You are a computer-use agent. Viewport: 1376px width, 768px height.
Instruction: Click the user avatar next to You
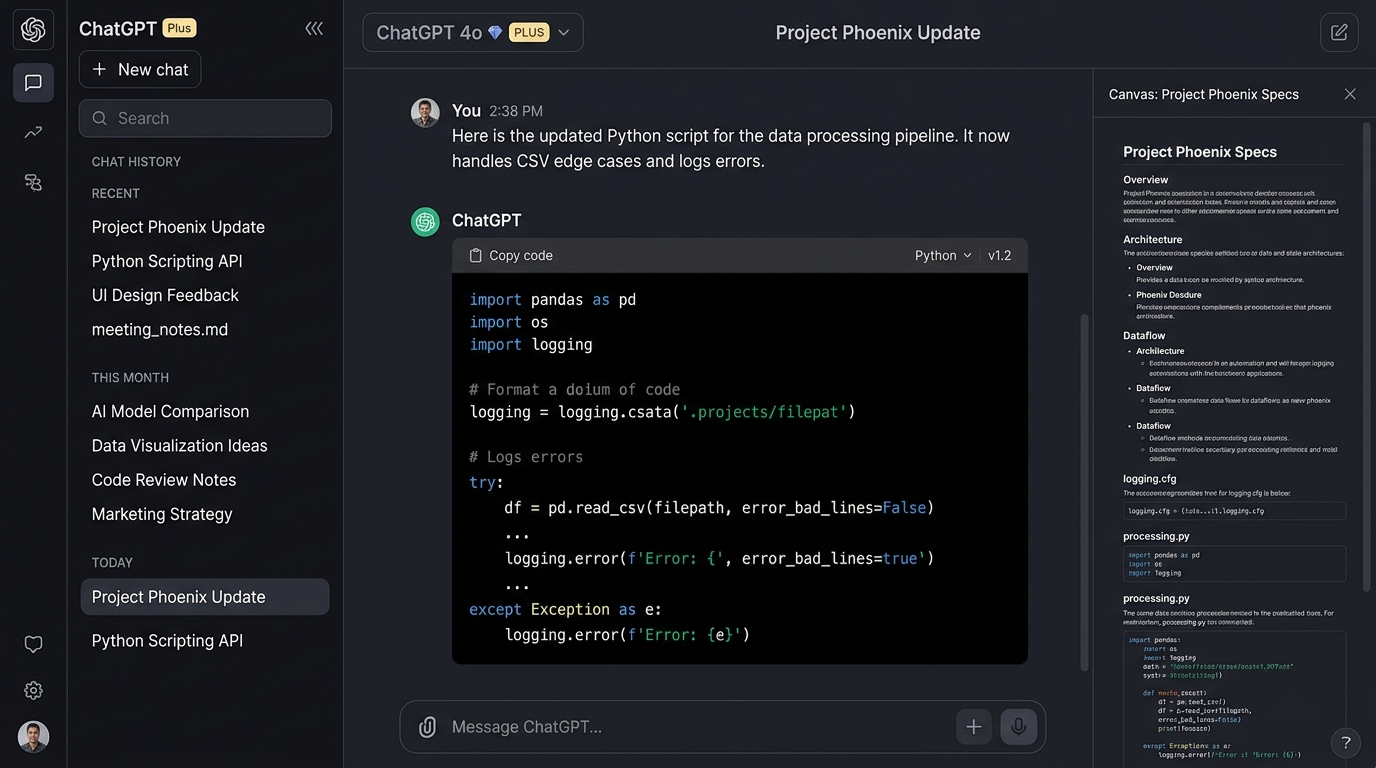coord(425,112)
